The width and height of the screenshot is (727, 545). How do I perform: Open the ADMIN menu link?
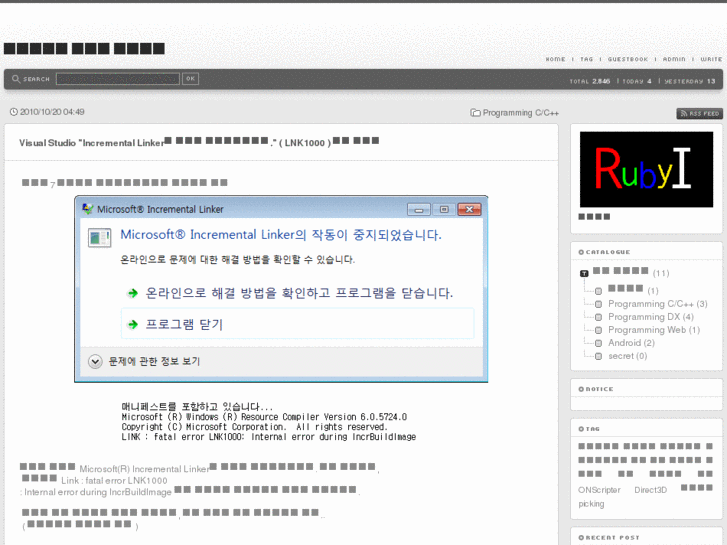click(674, 59)
